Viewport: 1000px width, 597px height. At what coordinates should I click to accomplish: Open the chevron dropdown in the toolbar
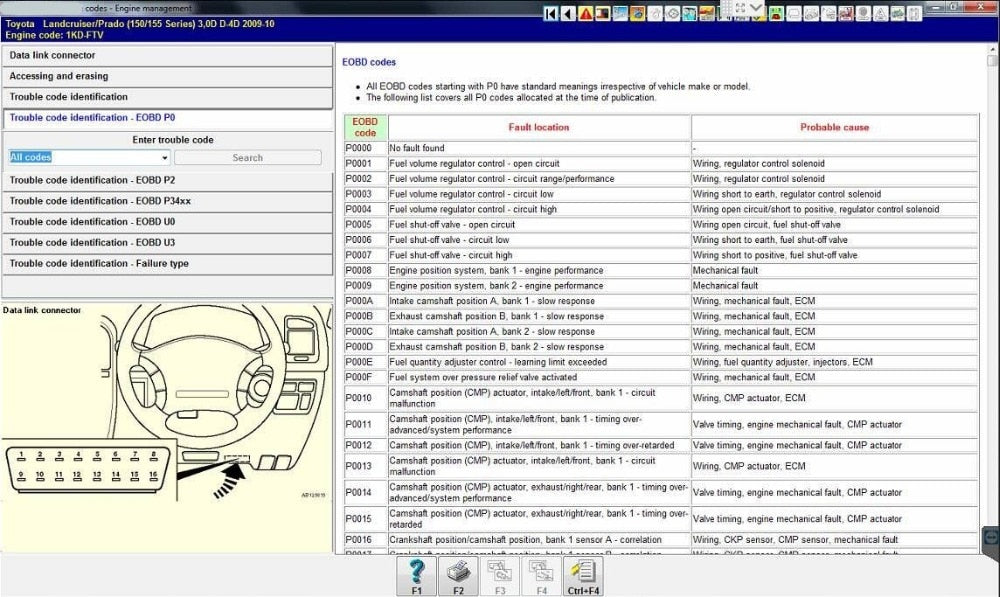(x=755, y=10)
